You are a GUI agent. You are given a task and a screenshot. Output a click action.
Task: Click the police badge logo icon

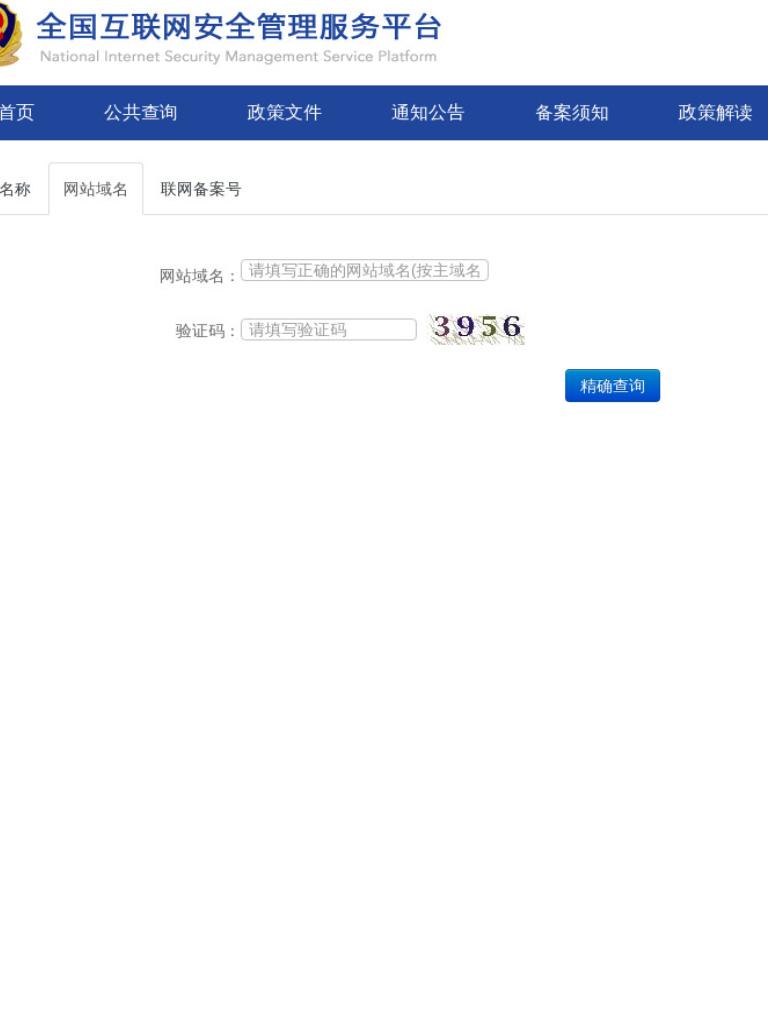(x=10, y=33)
